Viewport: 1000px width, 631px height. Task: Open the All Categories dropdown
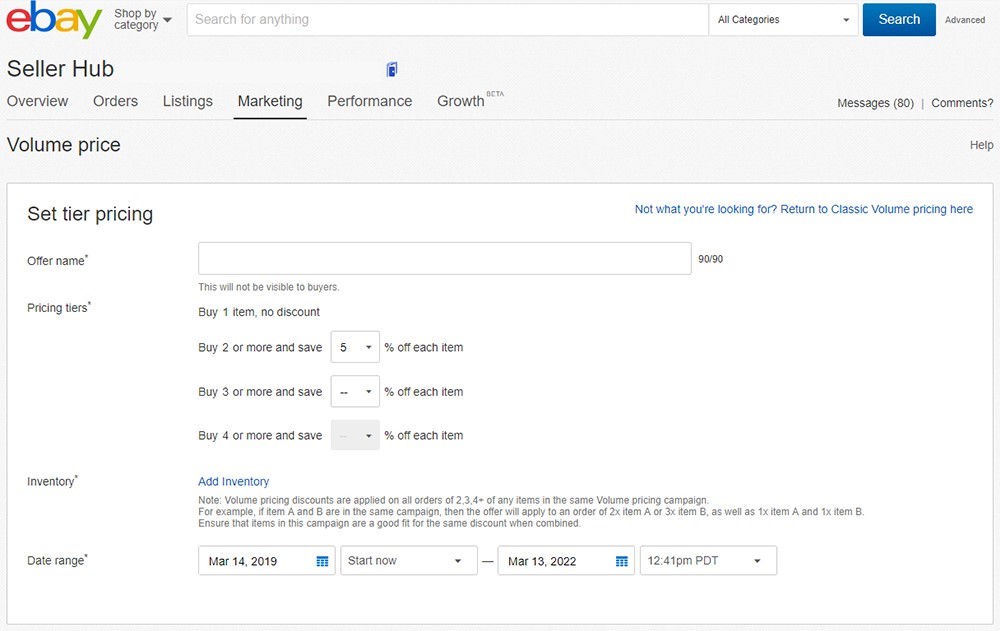[x=783, y=20]
